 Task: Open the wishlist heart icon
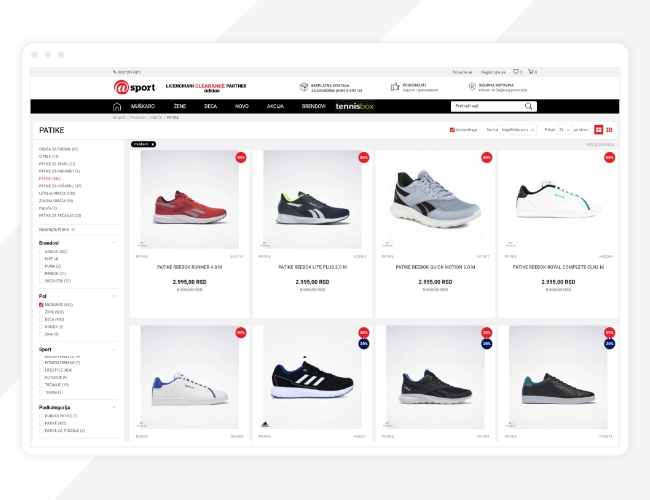click(516, 72)
